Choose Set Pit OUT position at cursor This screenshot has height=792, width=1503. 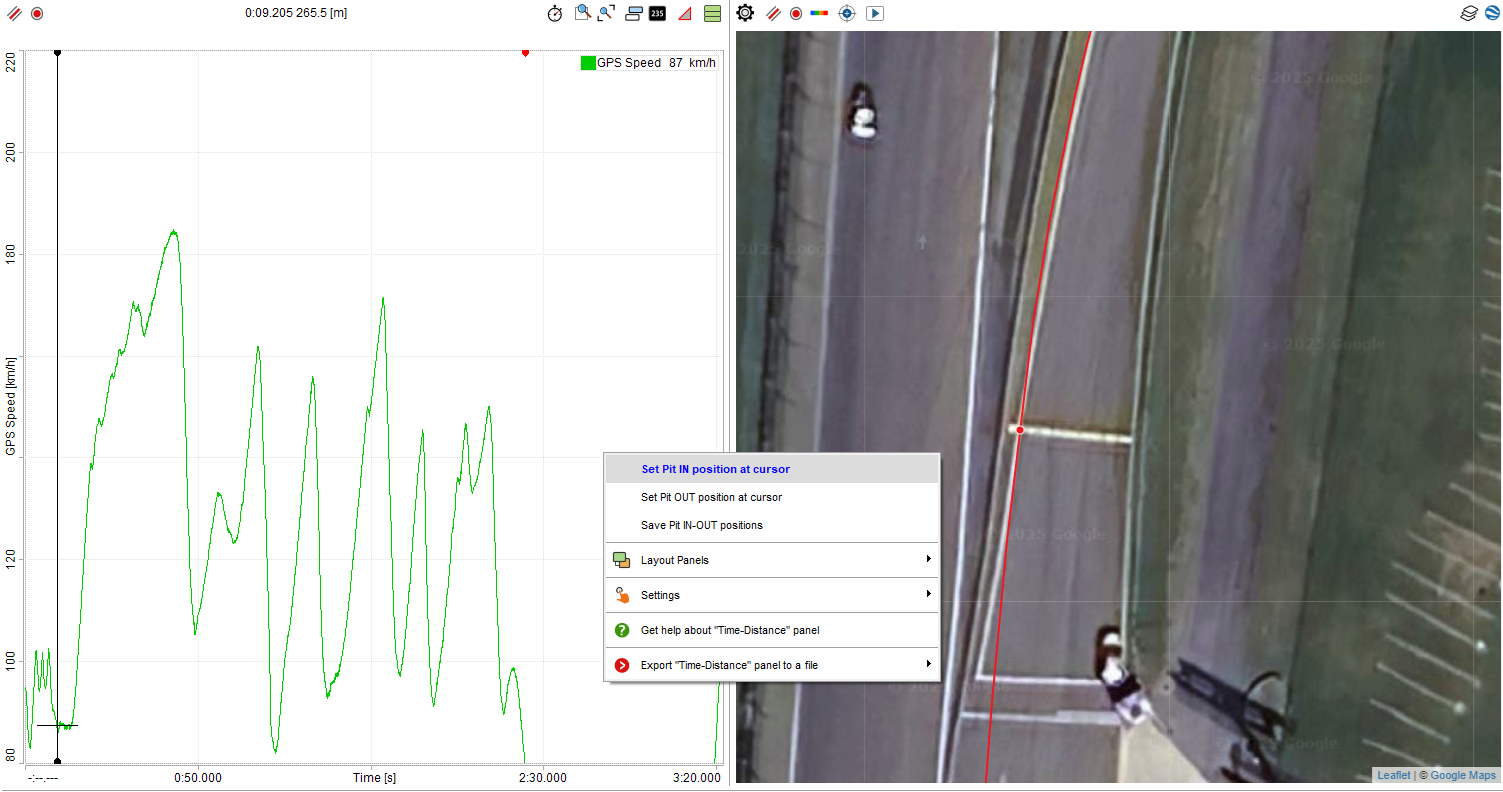(711, 497)
